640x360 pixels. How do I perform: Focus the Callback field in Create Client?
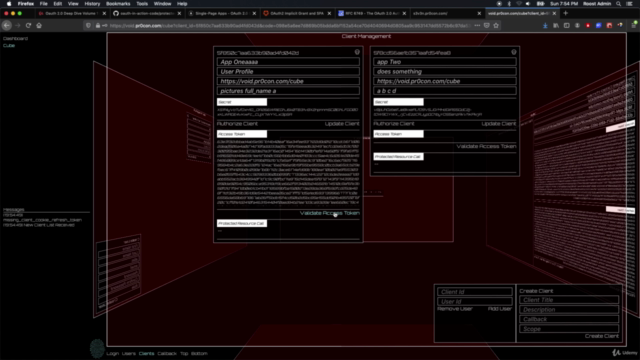(569, 319)
